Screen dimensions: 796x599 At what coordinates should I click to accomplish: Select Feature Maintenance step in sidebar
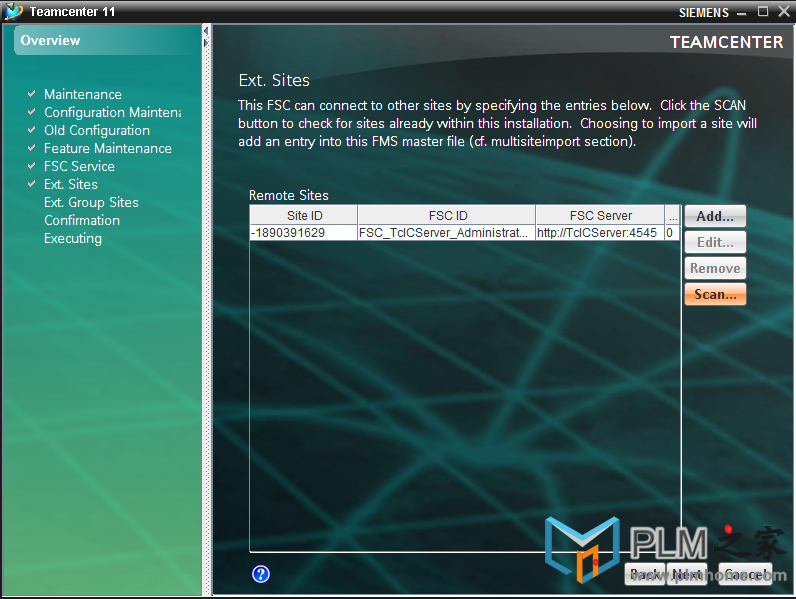pos(108,148)
